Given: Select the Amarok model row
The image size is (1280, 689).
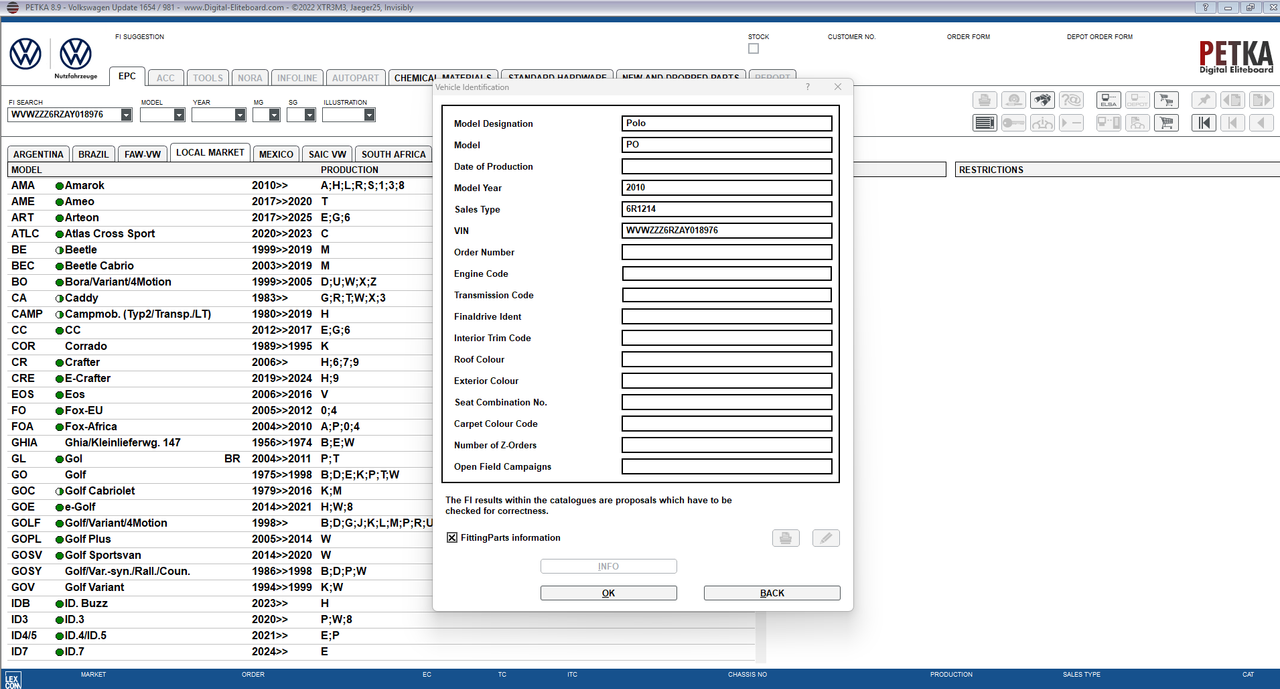Looking at the screenshot, I should (x=220, y=186).
